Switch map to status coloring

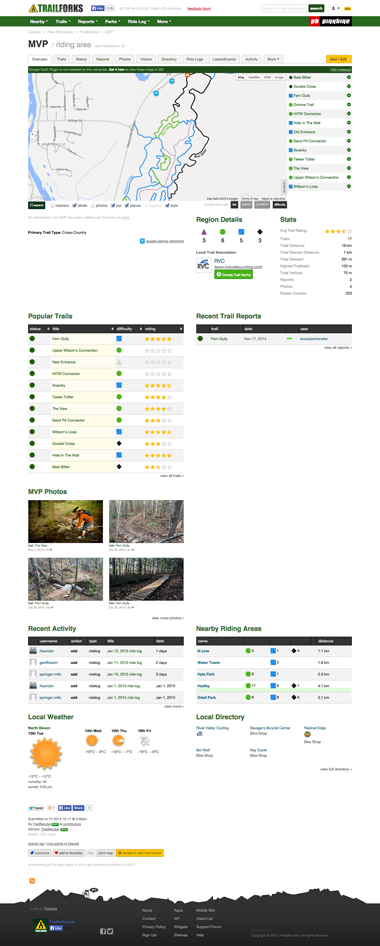coord(245,205)
